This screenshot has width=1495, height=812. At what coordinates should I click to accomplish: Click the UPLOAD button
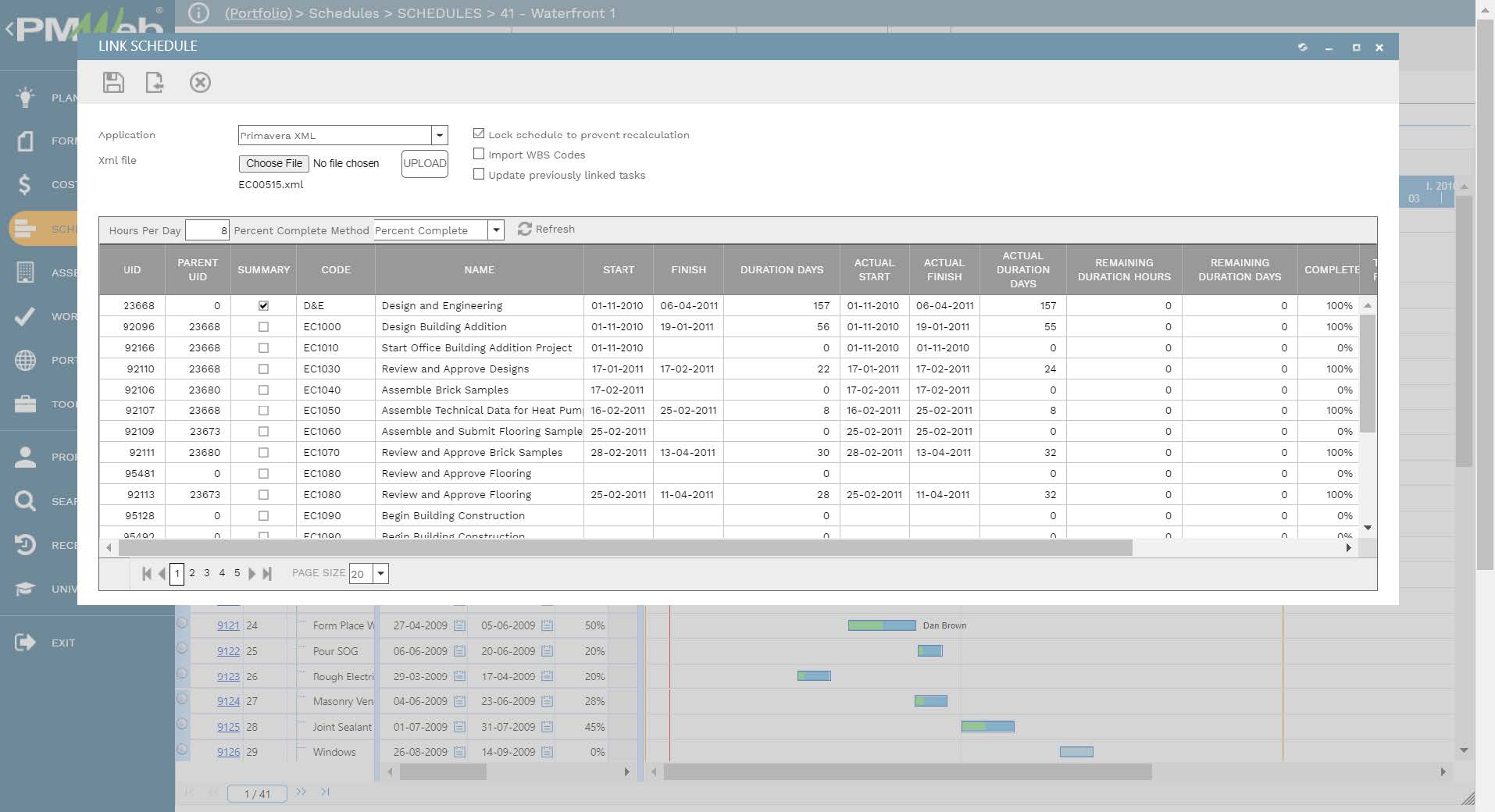point(424,163)
